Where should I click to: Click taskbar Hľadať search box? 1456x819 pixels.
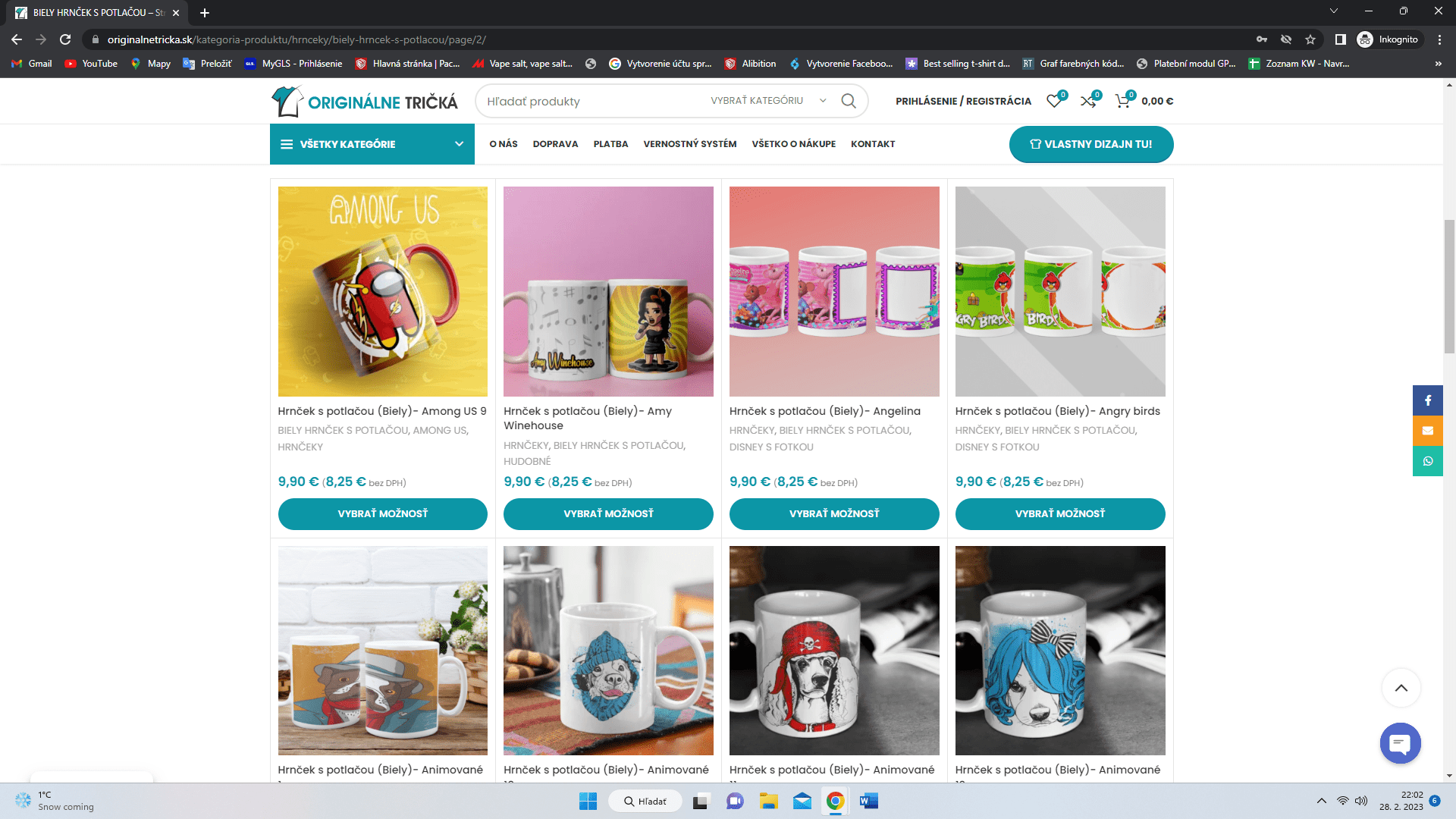coord(645,801)
